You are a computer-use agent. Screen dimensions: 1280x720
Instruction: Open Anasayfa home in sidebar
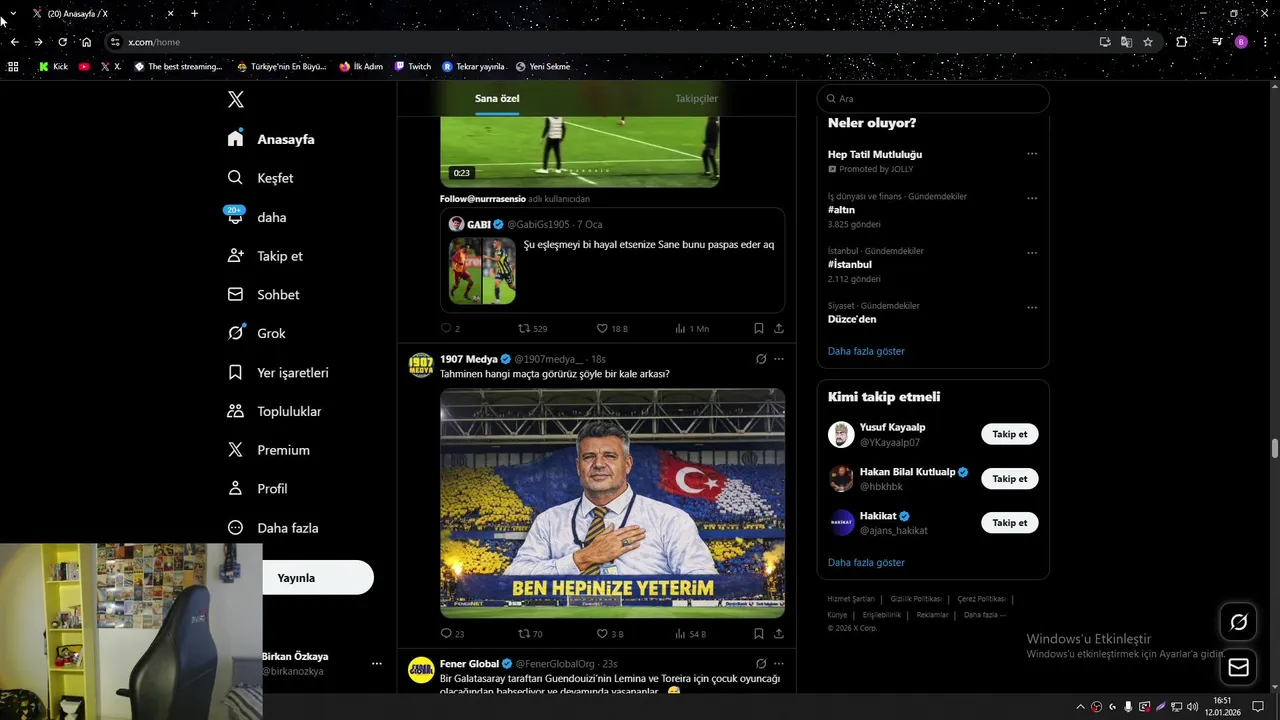click(x=271, y=139)
